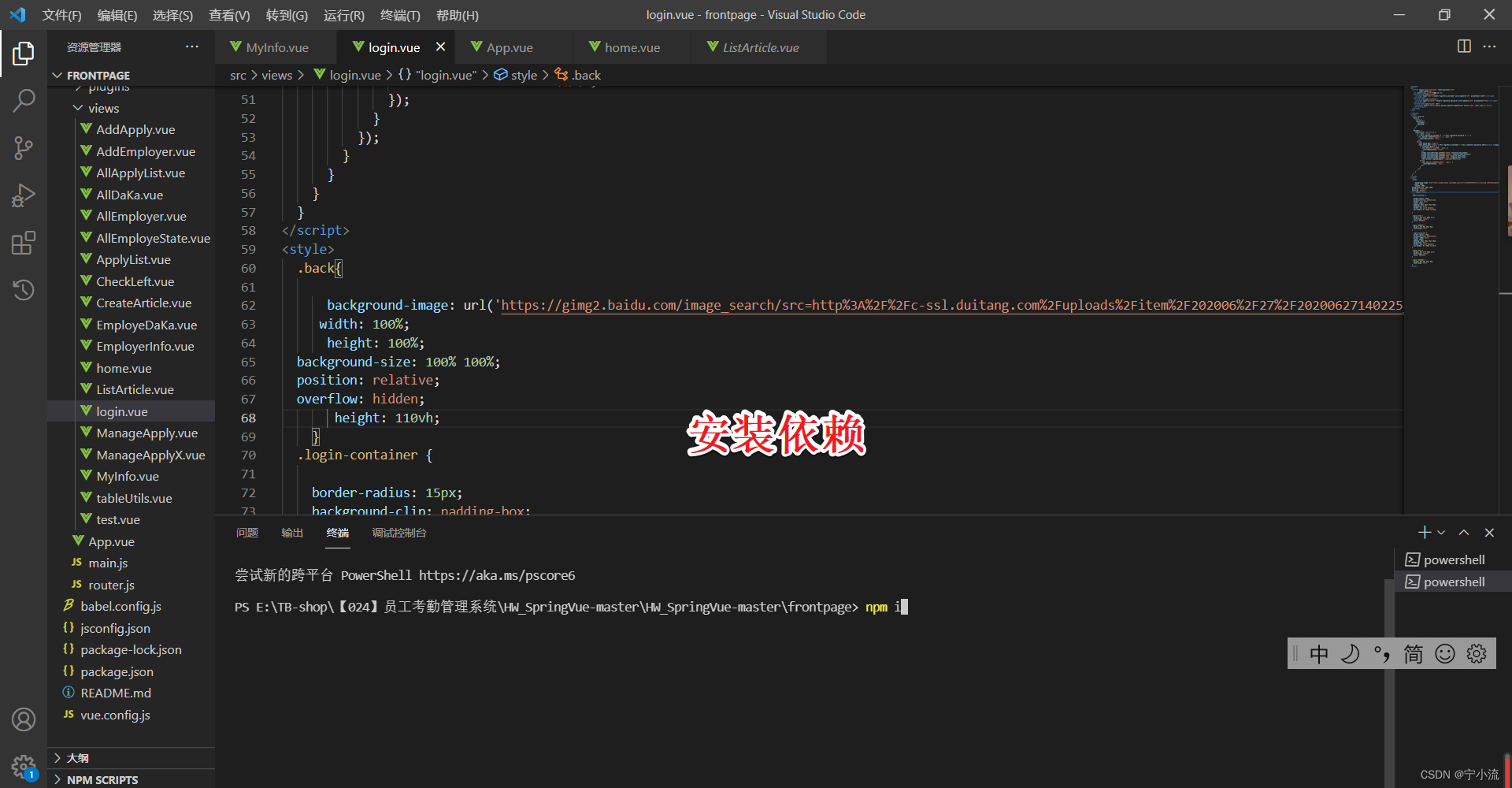Split the editor using the split icon
The image size is (1512, 788).
pyautogui.click(x=1464, y=46)
